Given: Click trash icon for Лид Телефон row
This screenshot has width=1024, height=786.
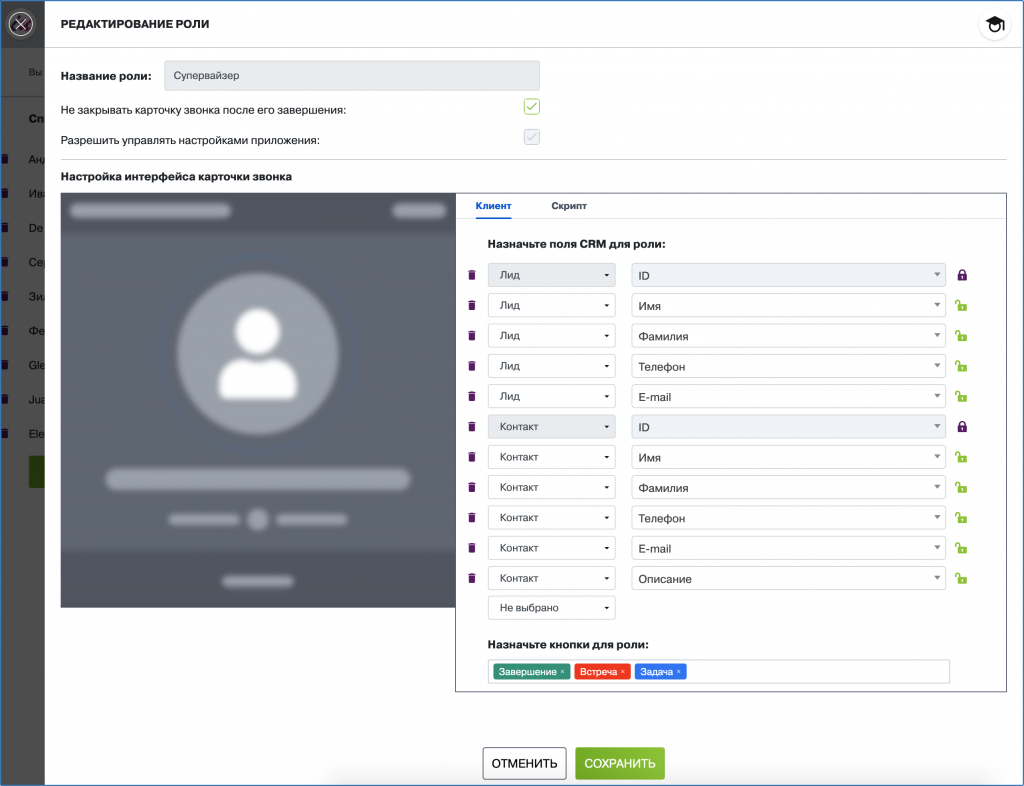Looking at the screenshot, I should pyautogui.click(x=472, y=367).
